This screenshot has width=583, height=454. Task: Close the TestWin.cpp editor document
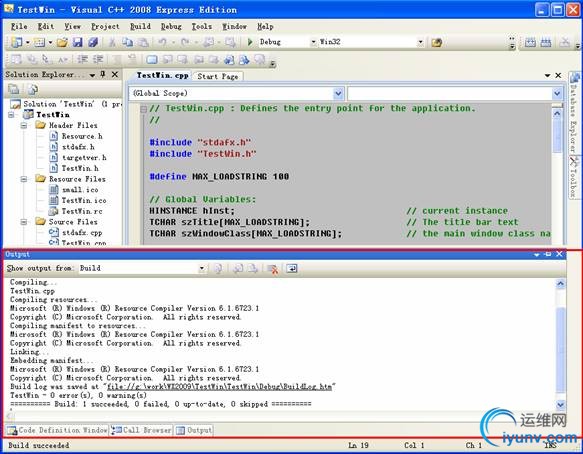click(558, 75)
